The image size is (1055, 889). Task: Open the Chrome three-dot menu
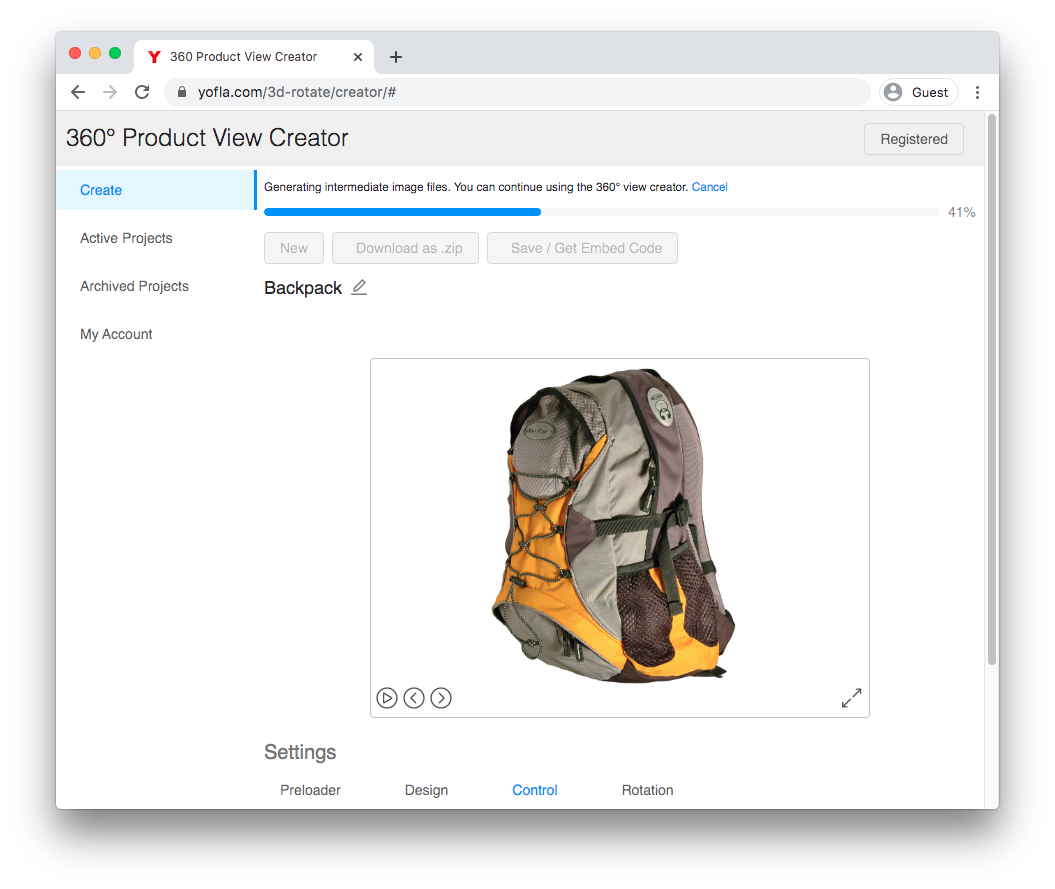(977, 92)
